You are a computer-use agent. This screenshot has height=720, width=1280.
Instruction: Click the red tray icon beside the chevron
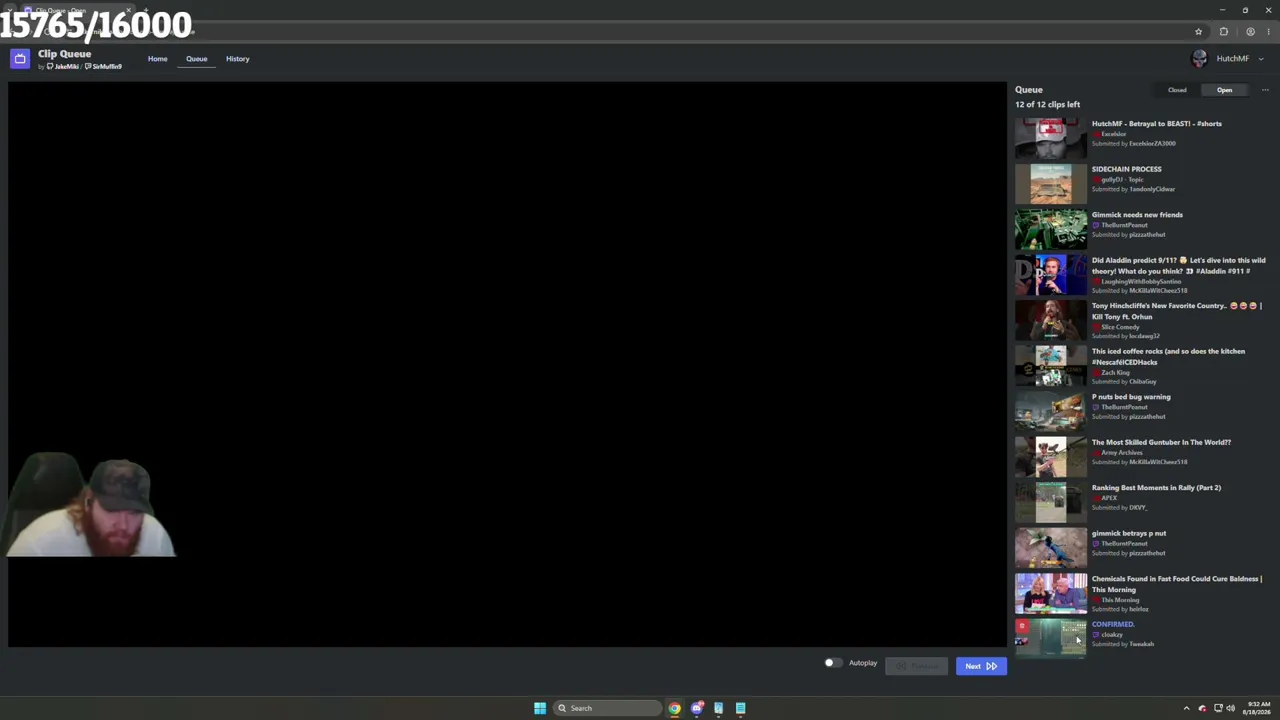coord(1202,708)
